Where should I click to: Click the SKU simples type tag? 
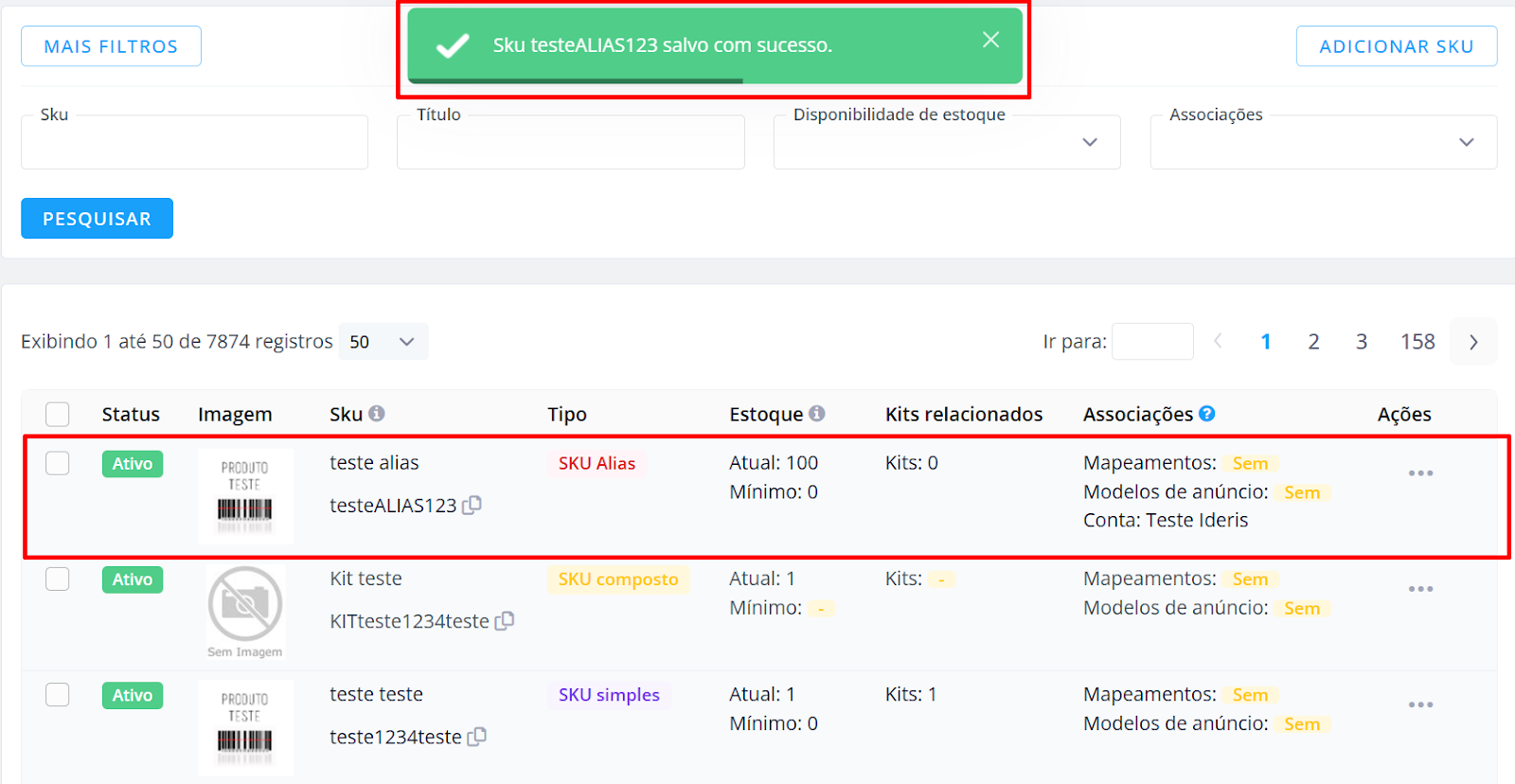609,694
